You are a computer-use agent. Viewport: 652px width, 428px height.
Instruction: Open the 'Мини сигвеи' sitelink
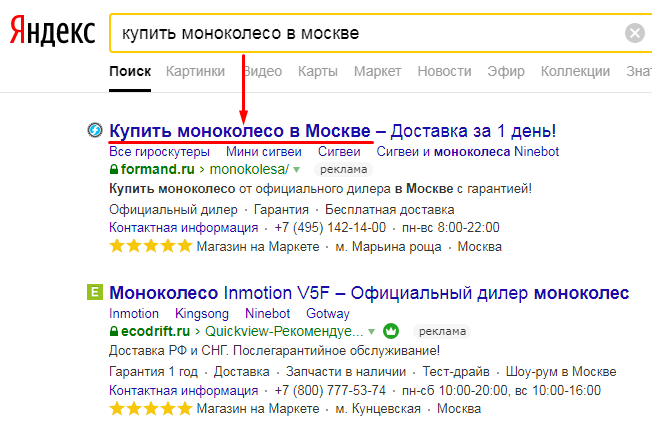coord(264,151)
